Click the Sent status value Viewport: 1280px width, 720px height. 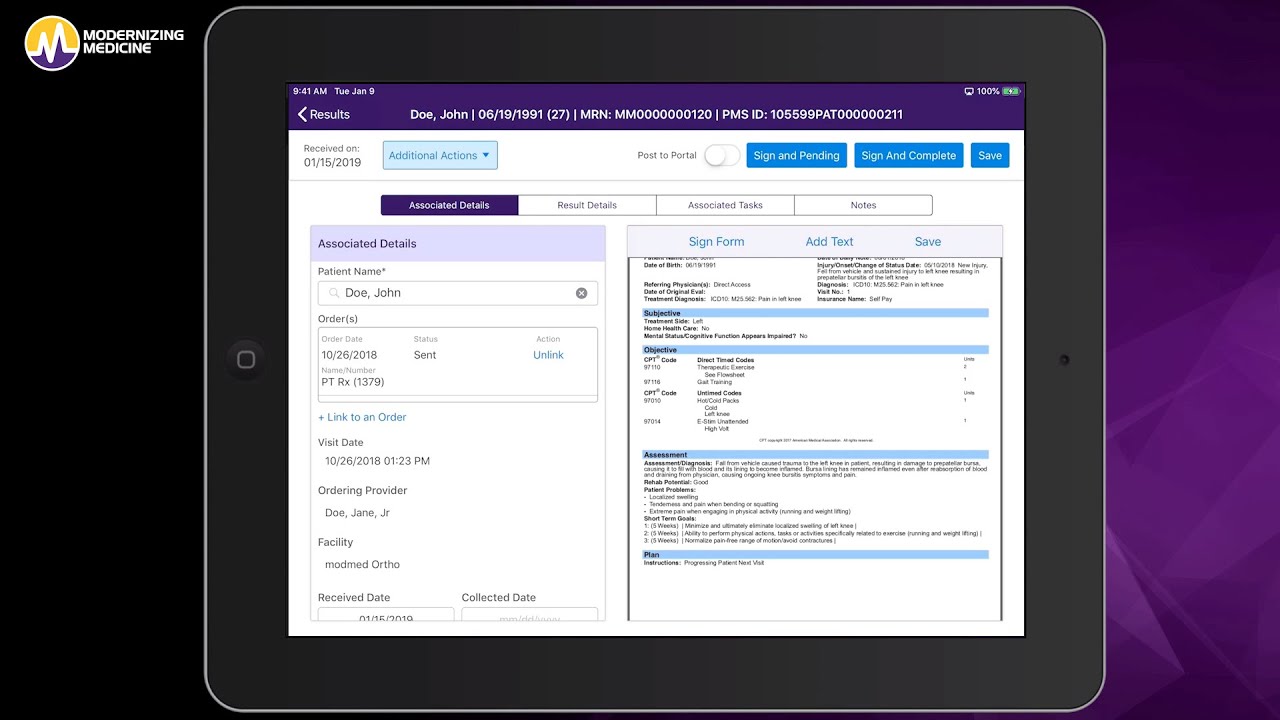pos(425,355)
